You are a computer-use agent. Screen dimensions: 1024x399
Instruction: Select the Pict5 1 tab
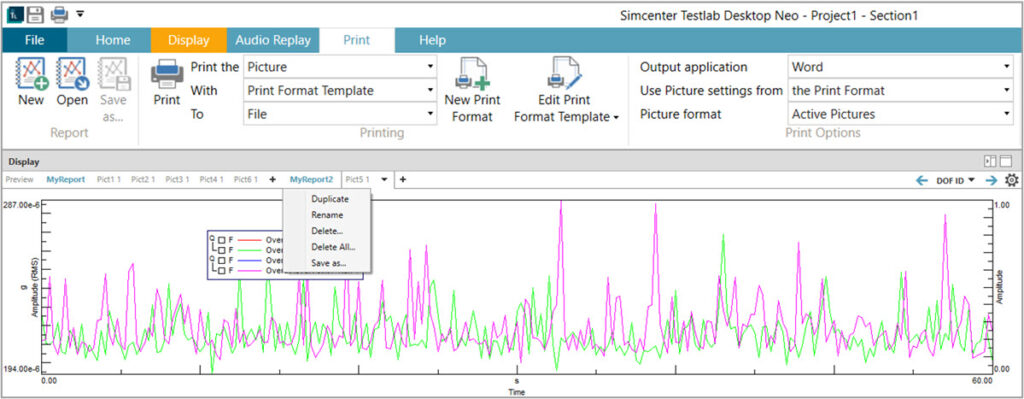[357, 180]
